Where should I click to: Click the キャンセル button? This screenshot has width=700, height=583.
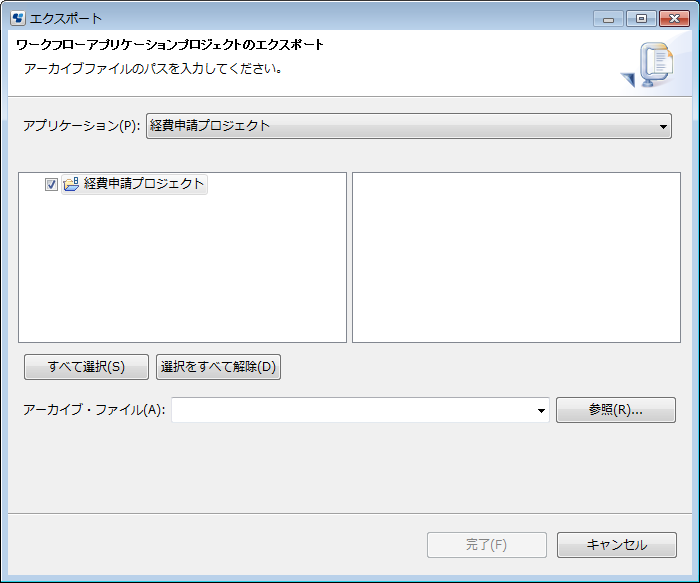point(617,545)
